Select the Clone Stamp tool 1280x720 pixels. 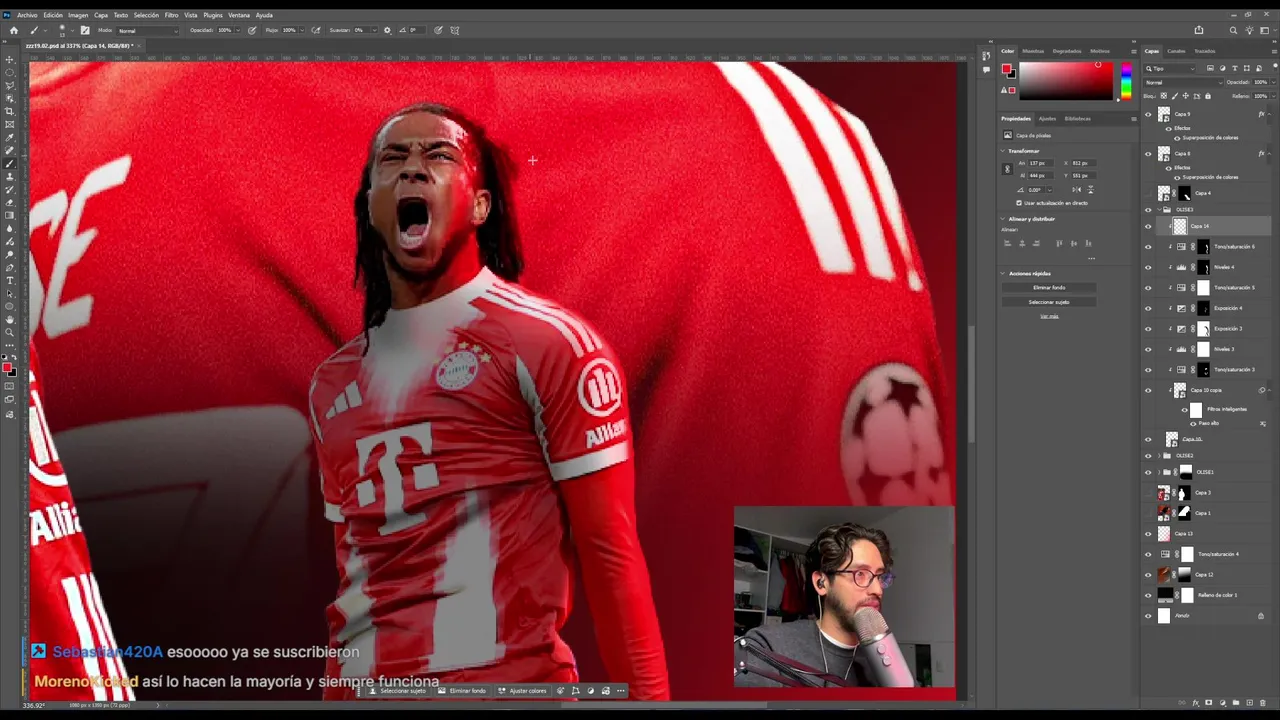pyautogui.click(x=10, y=177)
